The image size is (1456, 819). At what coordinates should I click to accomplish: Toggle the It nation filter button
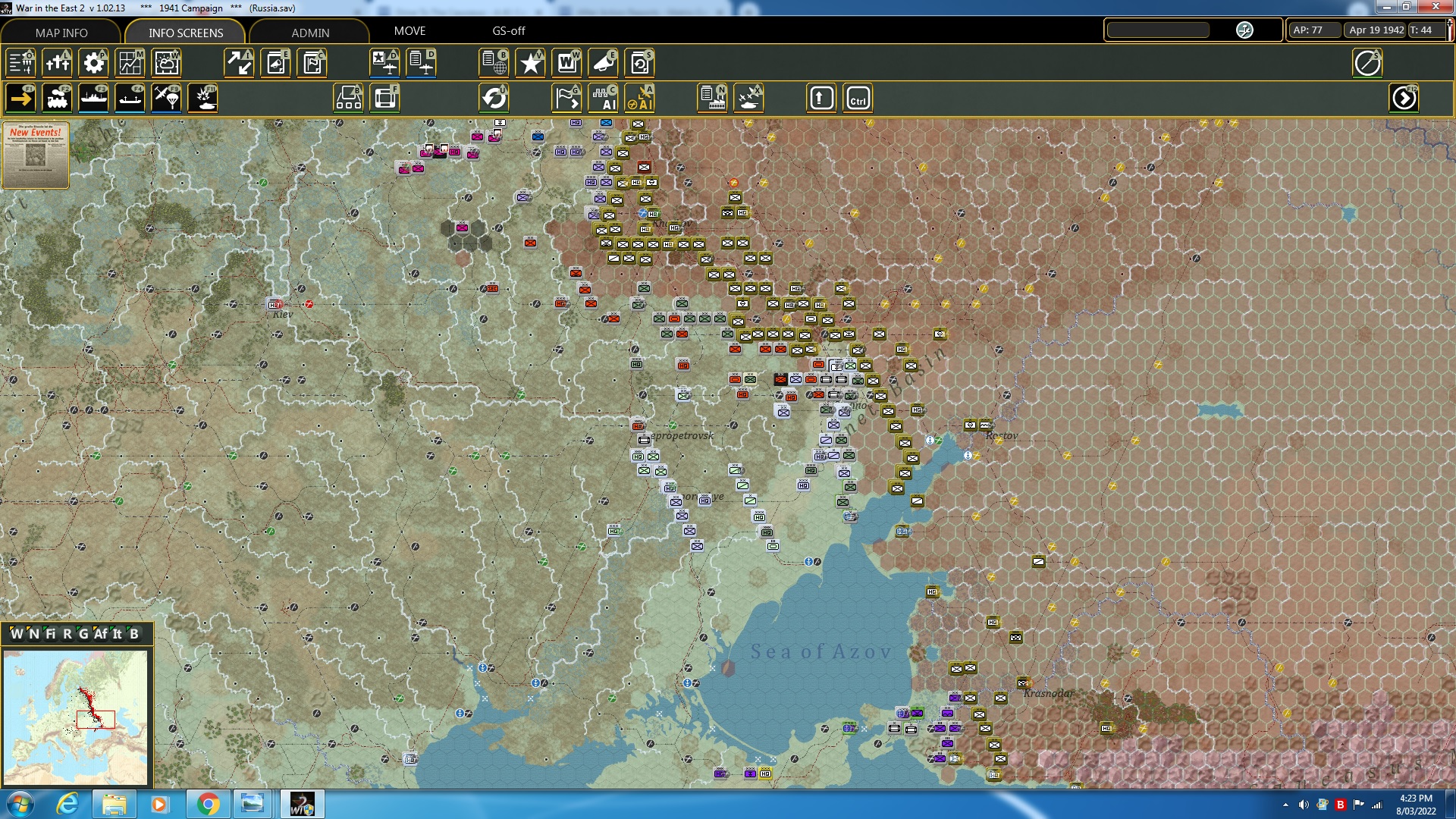point(118,634)
